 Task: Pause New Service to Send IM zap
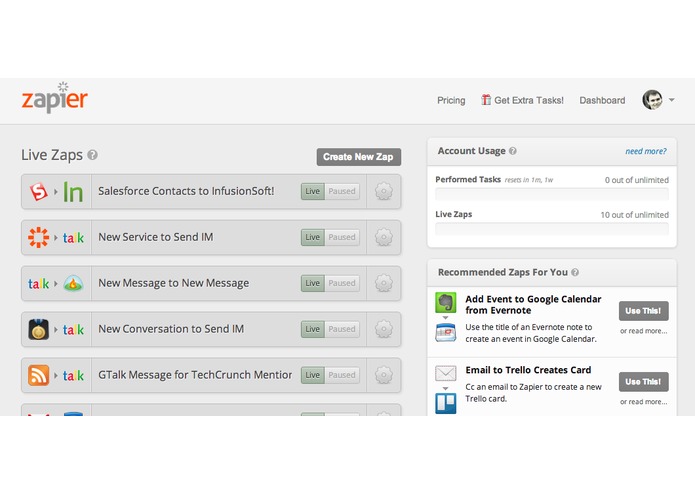tap(342, 237)
